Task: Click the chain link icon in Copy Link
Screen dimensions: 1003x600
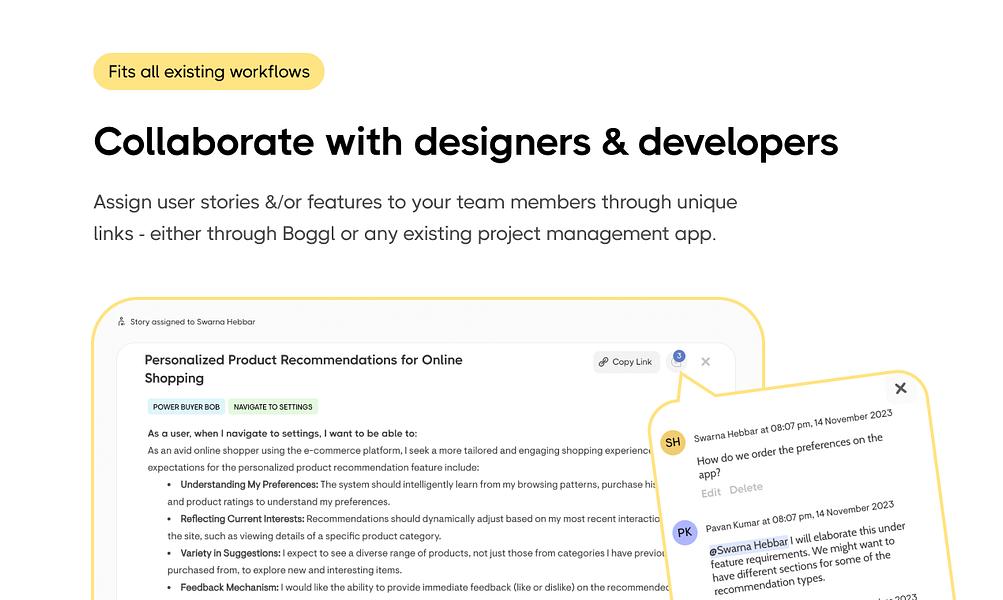Action: point(603,362)
